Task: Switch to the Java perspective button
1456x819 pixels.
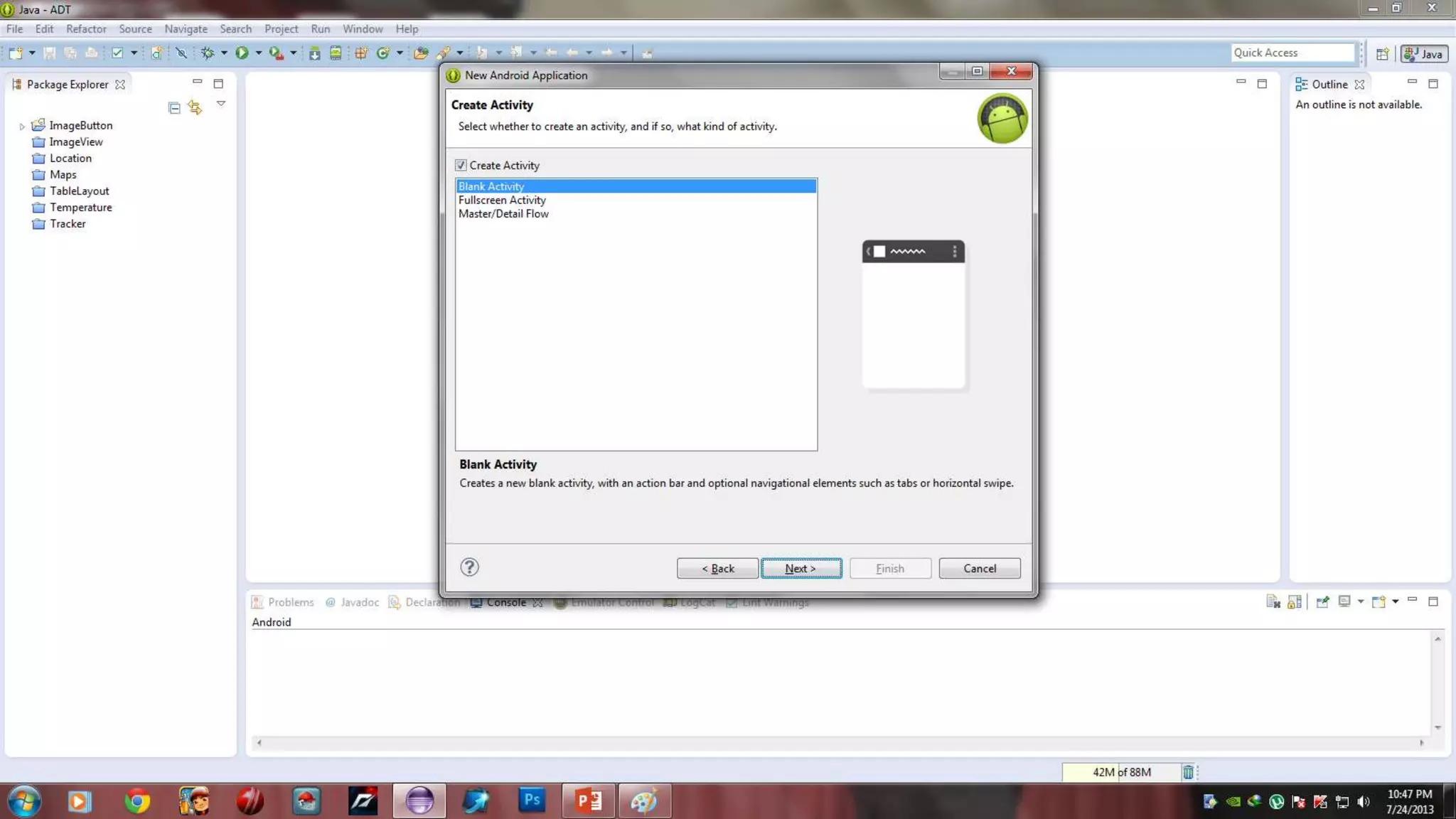Action: click(x=1424, y=54)
